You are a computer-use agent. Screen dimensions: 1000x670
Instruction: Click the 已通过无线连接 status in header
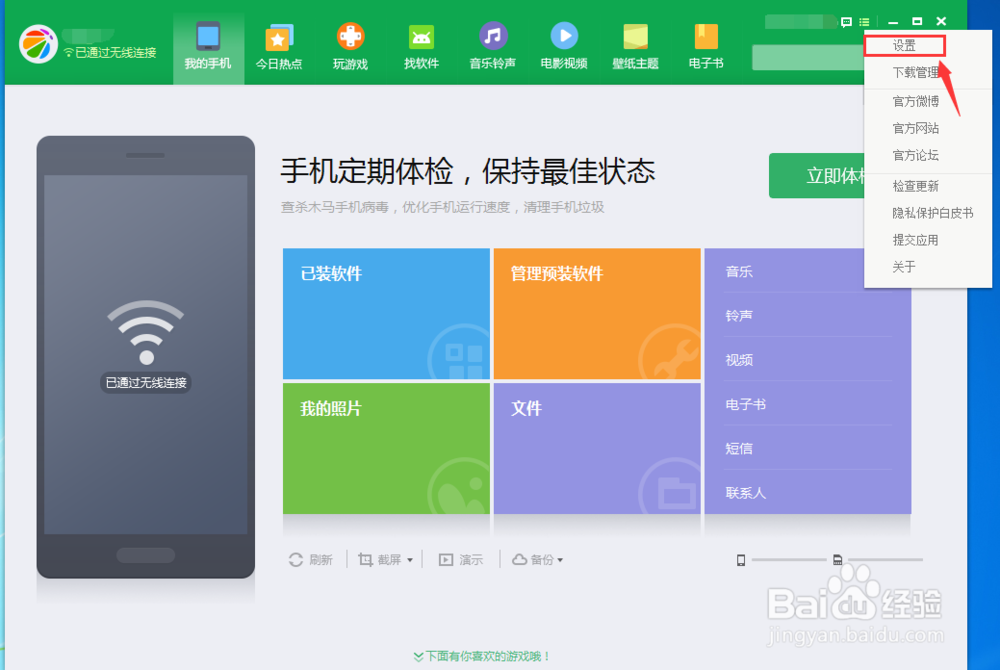[110, 52]
